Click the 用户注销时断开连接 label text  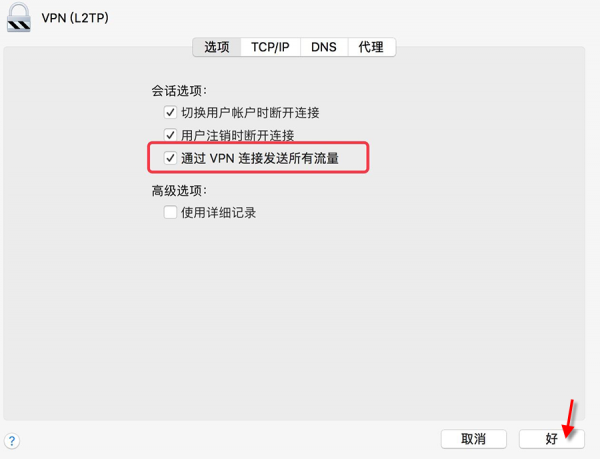pos(238,135)
